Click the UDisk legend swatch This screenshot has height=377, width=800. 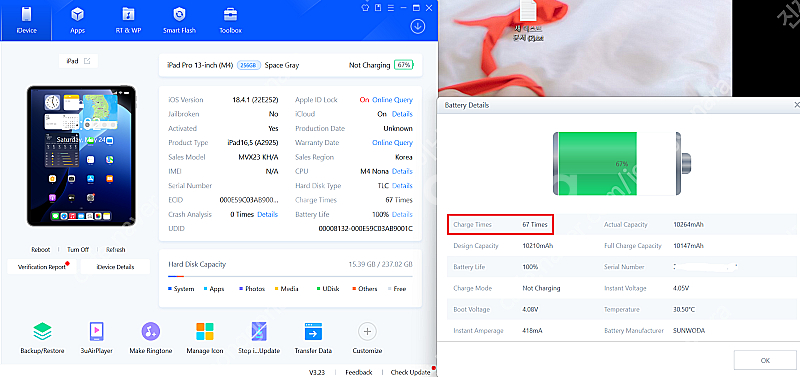point(318,289)
